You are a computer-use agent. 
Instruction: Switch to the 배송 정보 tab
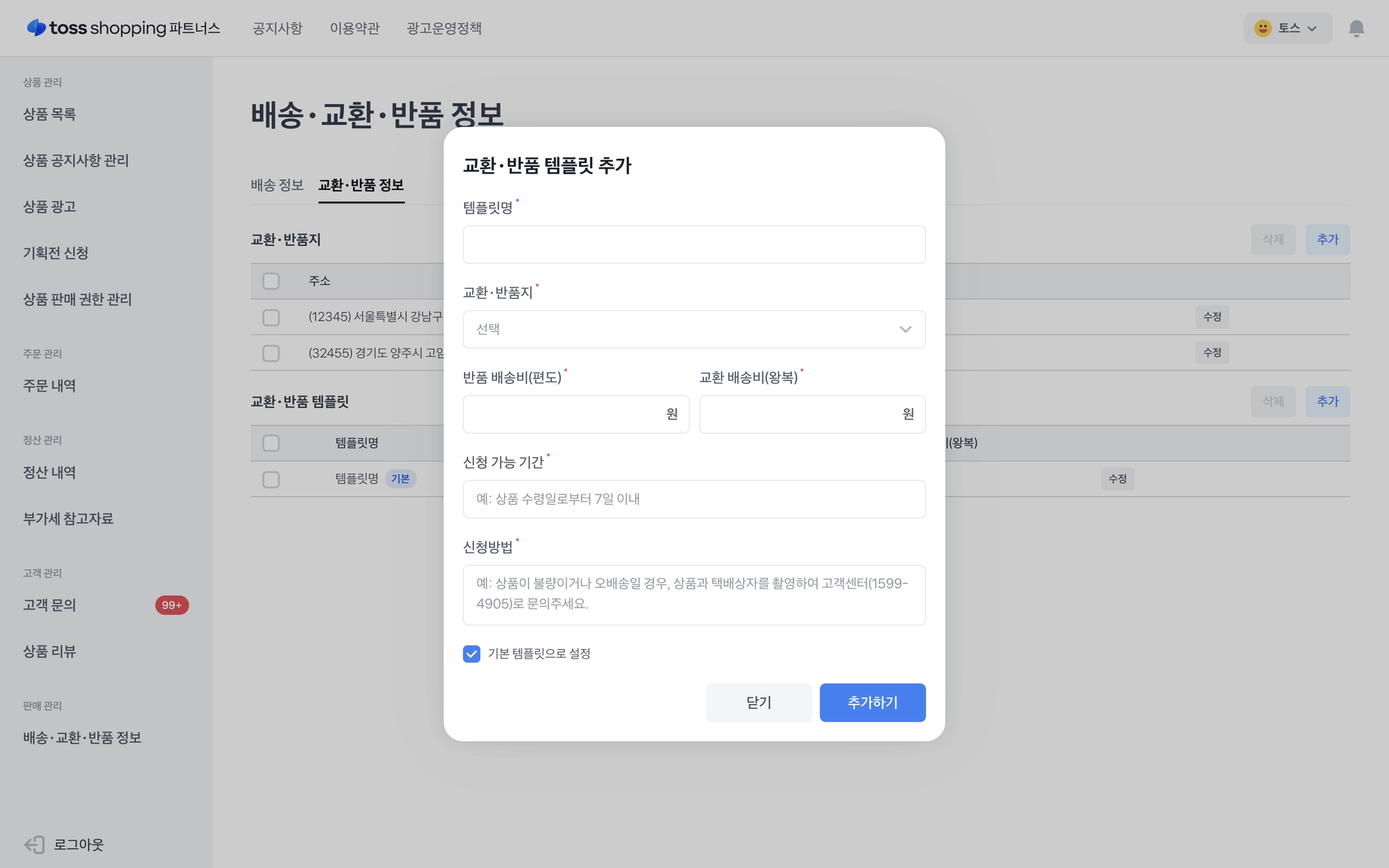277,185
